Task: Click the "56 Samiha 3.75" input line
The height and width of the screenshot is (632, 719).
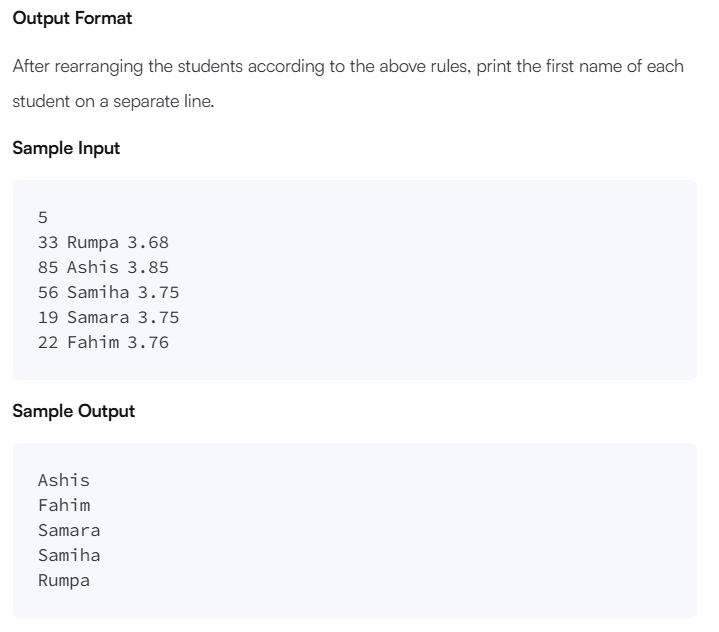Action: (x=108, y=292)
